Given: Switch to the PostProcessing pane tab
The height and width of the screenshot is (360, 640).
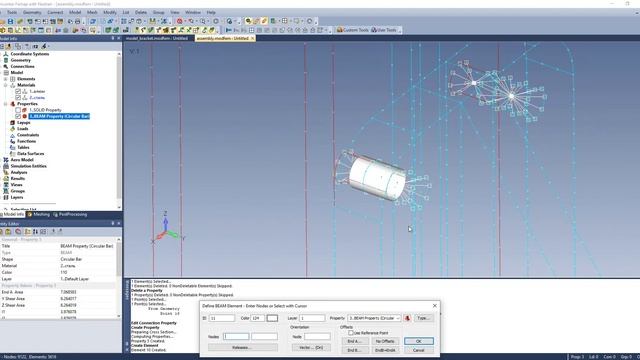Looking at the screenshot, I should click(70, 214).
